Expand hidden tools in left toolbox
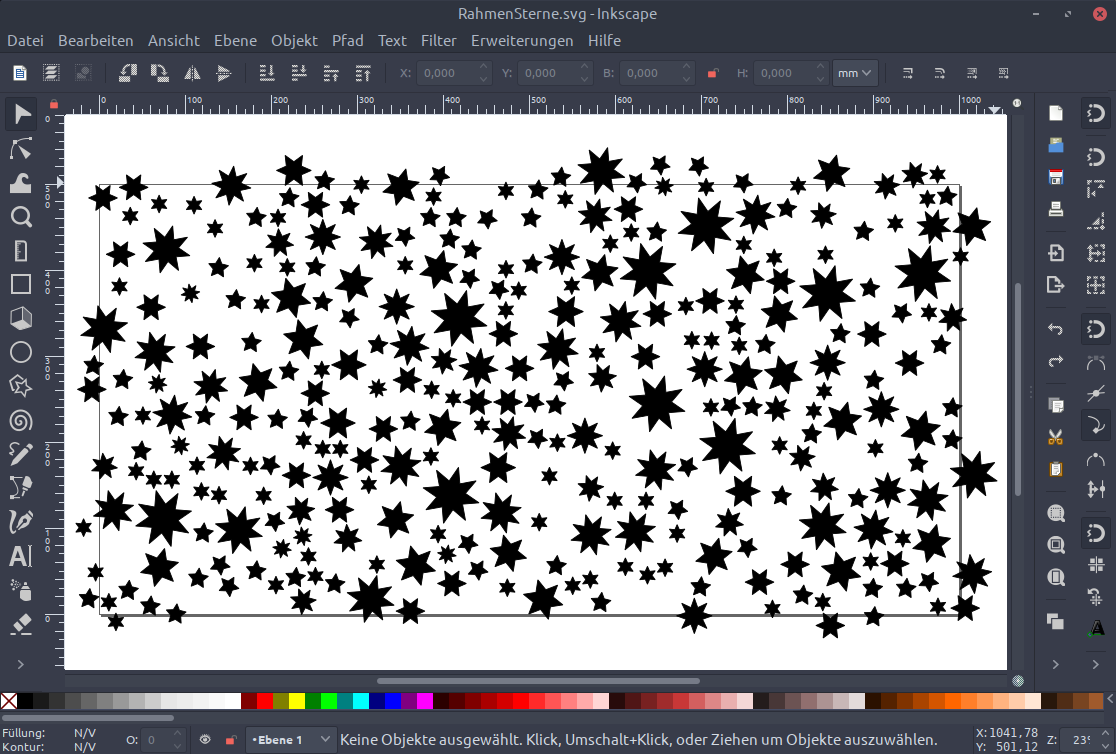Viewport: 1116px width, 754px height. 21,663
